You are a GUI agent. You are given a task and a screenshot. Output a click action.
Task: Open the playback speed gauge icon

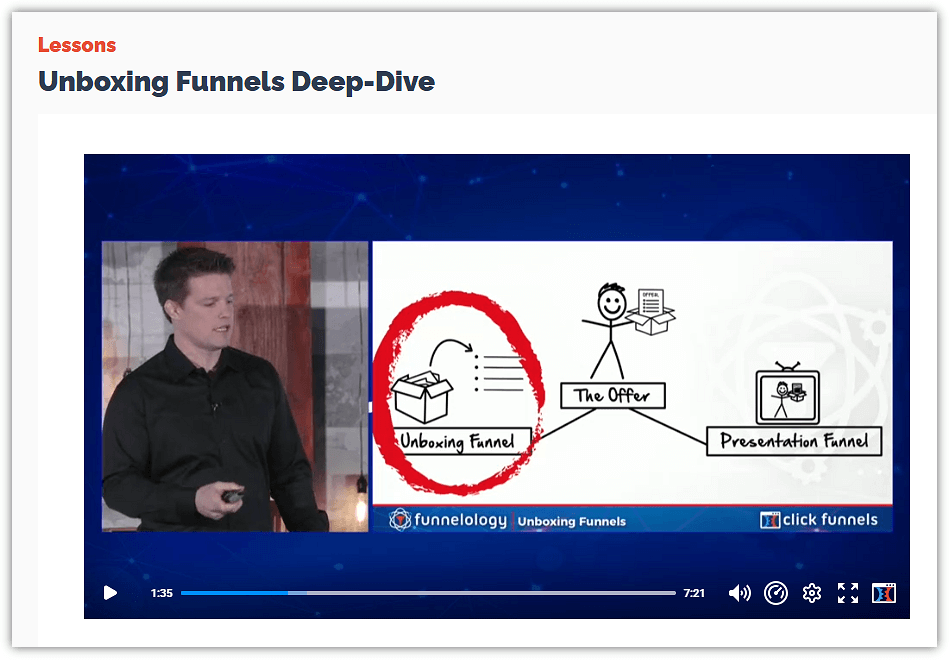tap(776, 593)
